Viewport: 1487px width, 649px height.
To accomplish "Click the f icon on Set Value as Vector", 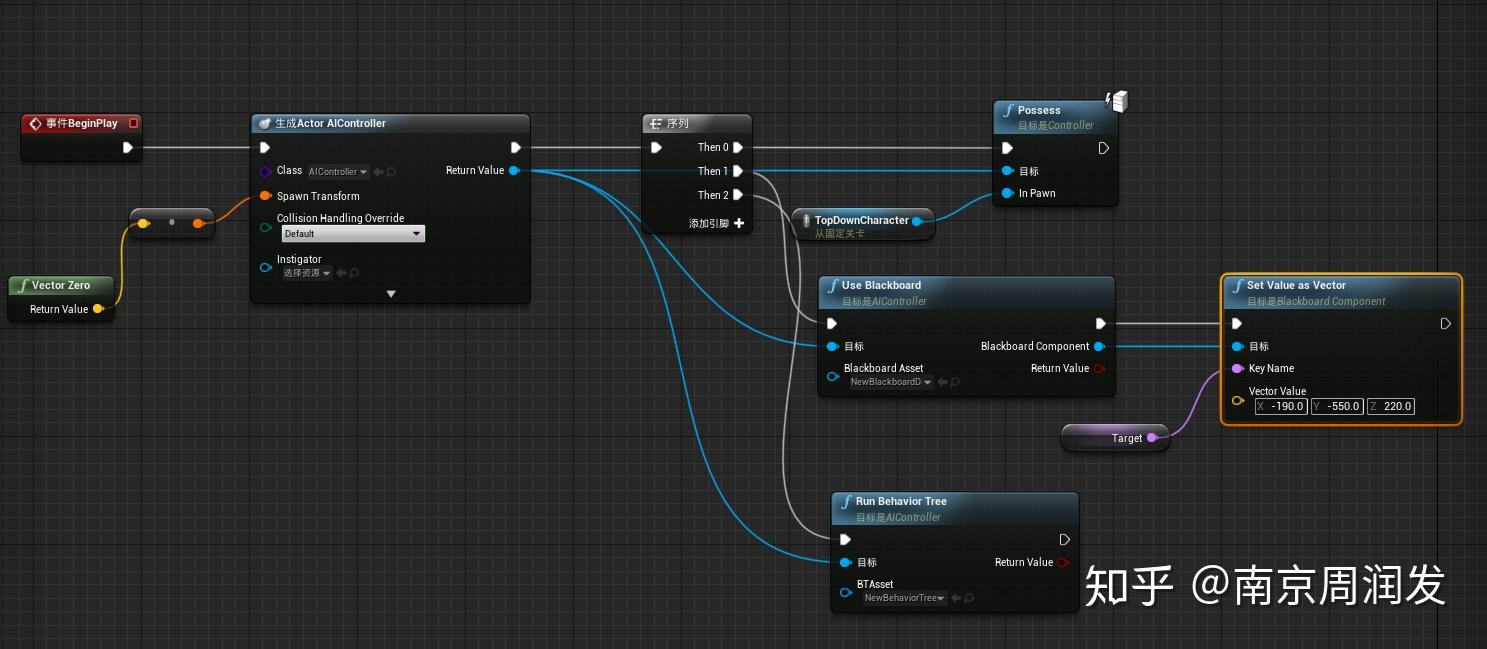I will pyautogui.click(x=1238, y=285).
